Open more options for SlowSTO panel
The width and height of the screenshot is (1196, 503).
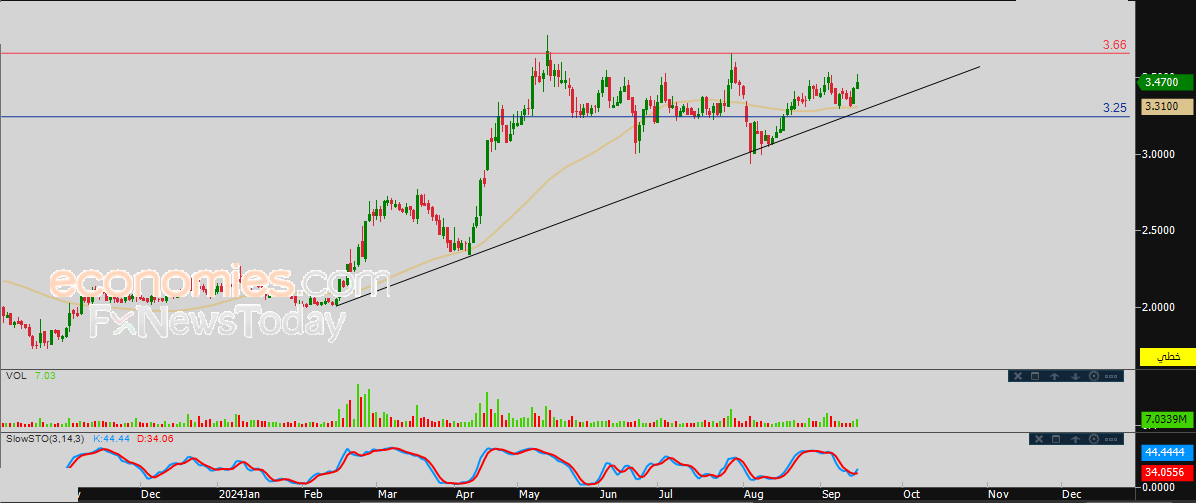(x=1111, y=439)
